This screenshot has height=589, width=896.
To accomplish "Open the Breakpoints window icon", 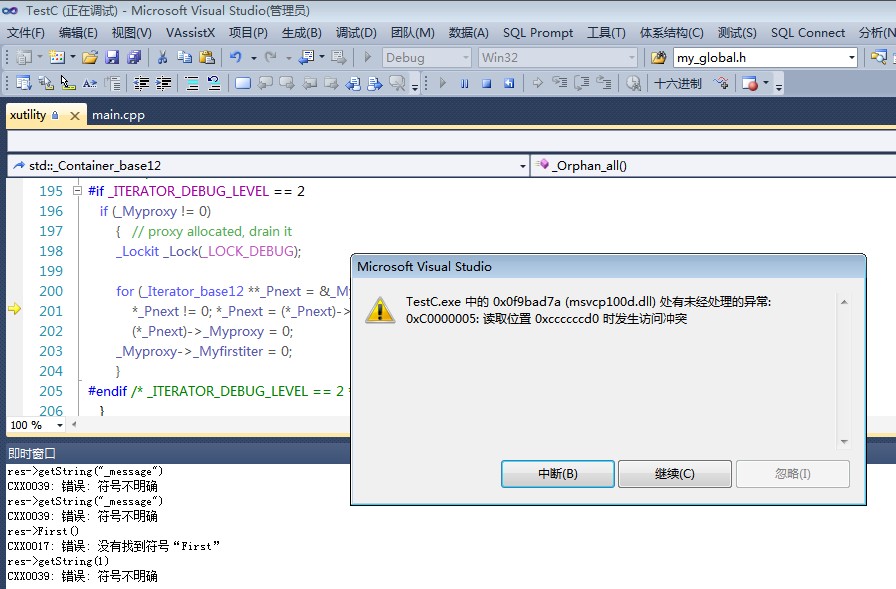I will (750, 83).
